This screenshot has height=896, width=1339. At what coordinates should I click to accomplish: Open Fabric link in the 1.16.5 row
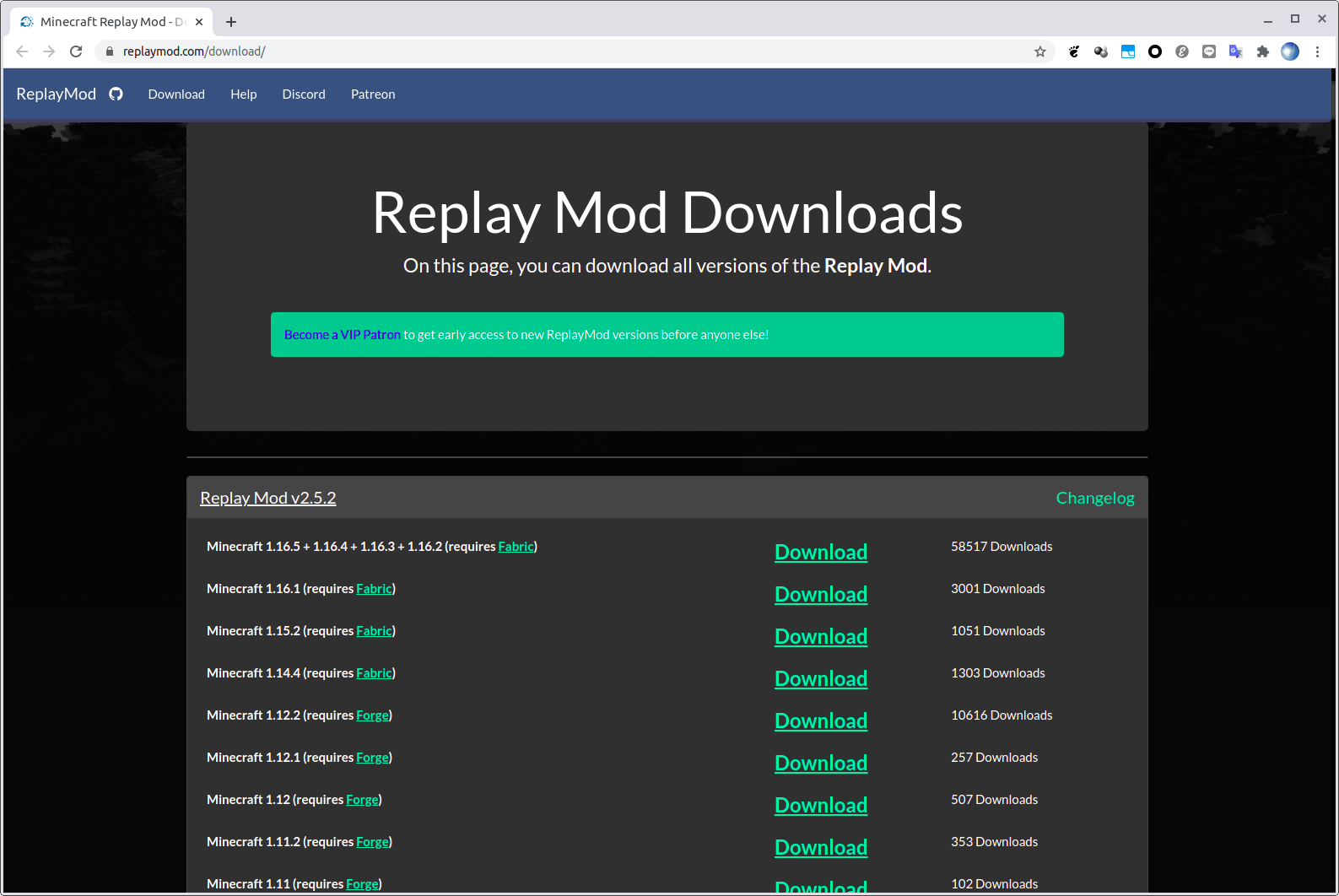click(x=516, y=547)
